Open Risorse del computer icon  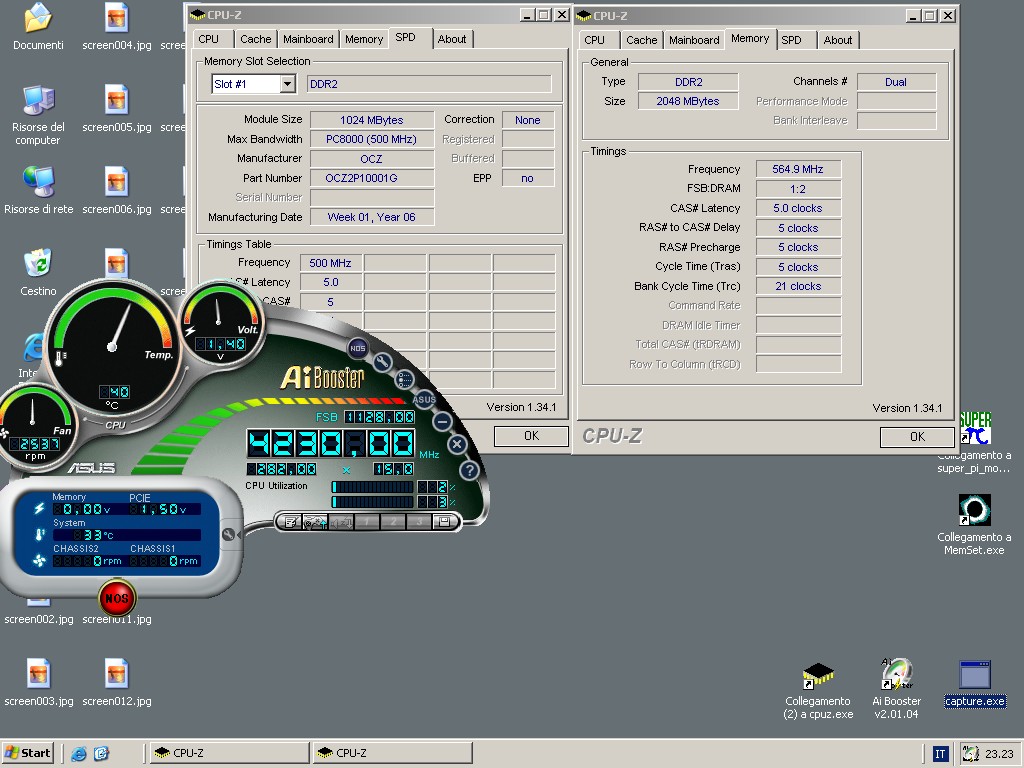(38, 115)
